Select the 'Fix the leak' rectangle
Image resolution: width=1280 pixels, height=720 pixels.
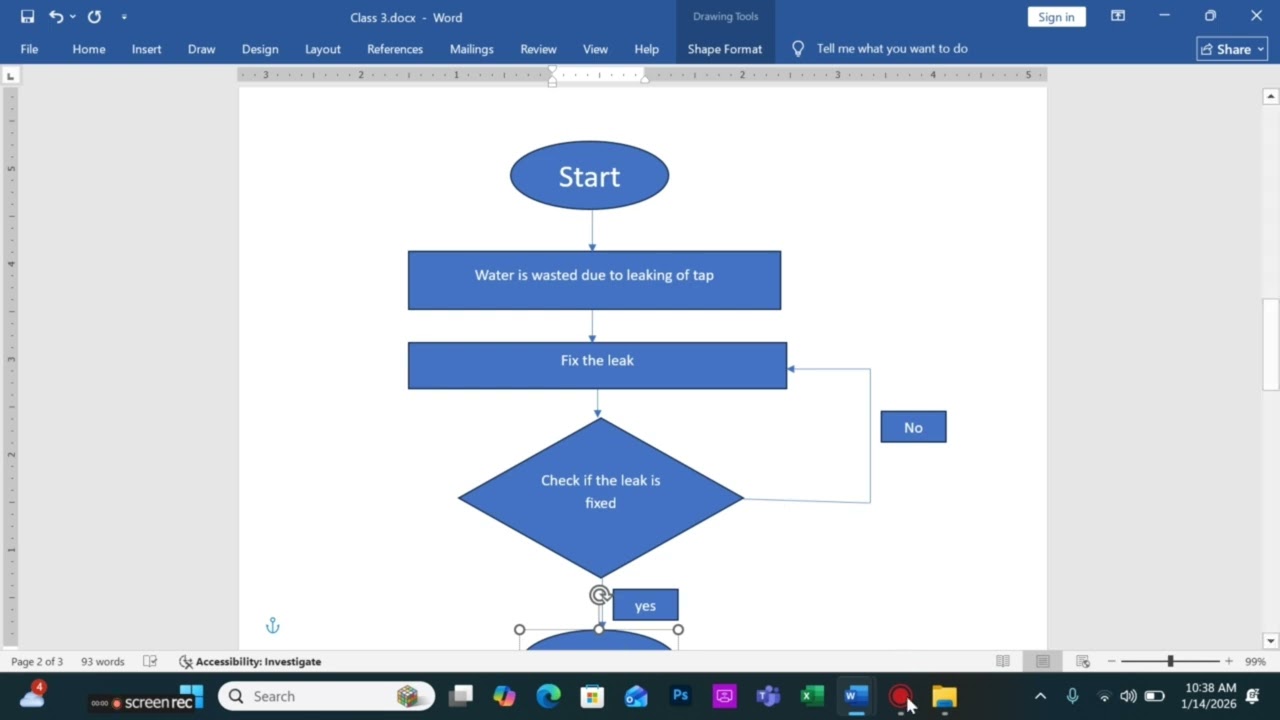(x=597, y=365)
